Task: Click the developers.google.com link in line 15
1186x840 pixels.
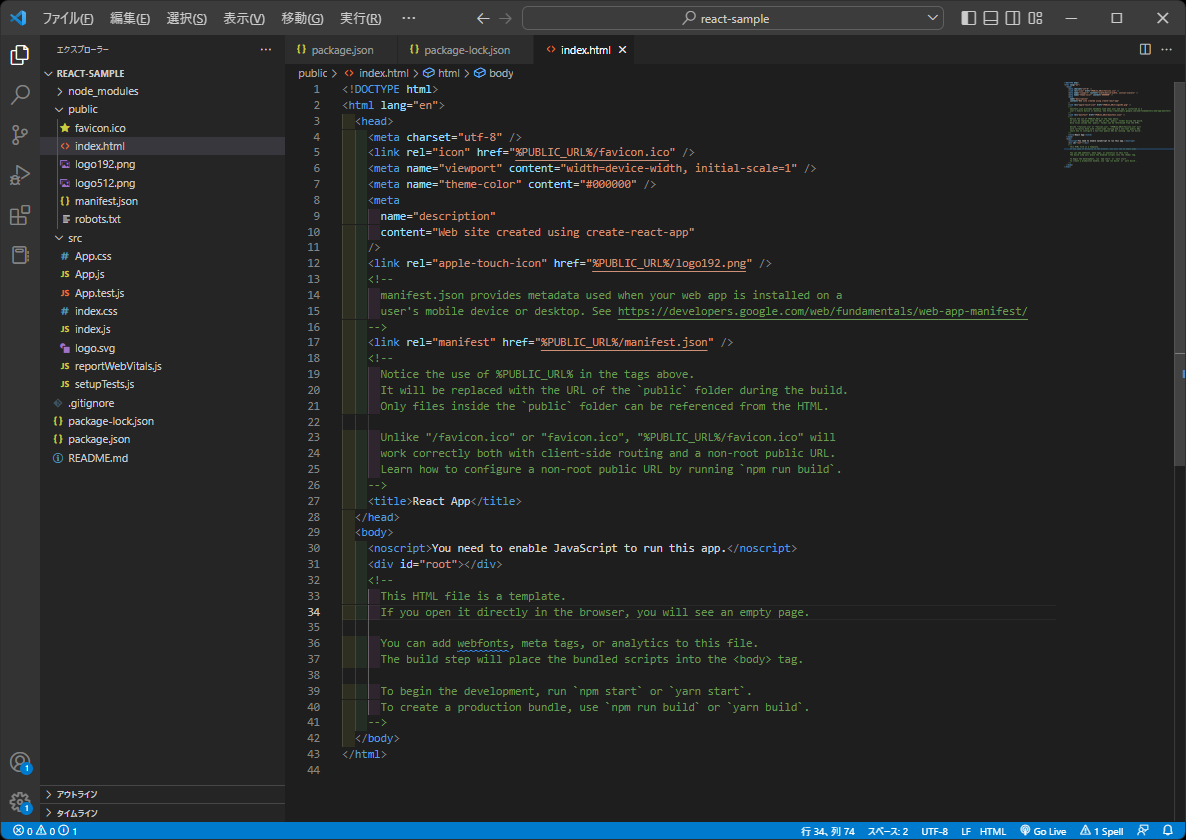Action: [822, 311]
